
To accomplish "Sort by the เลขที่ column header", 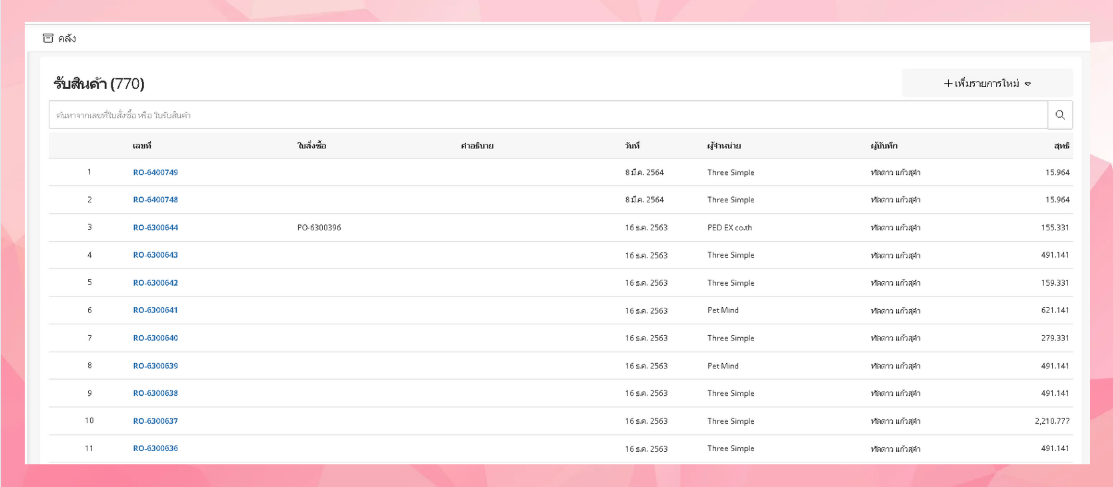I will click(x=142, y=146).
